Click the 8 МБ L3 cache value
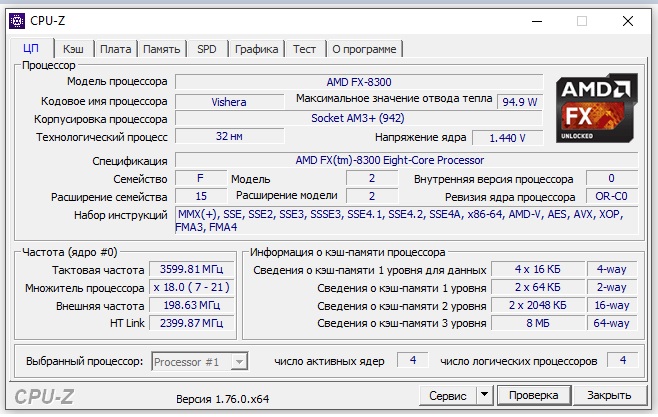 [x=538, y=323]
